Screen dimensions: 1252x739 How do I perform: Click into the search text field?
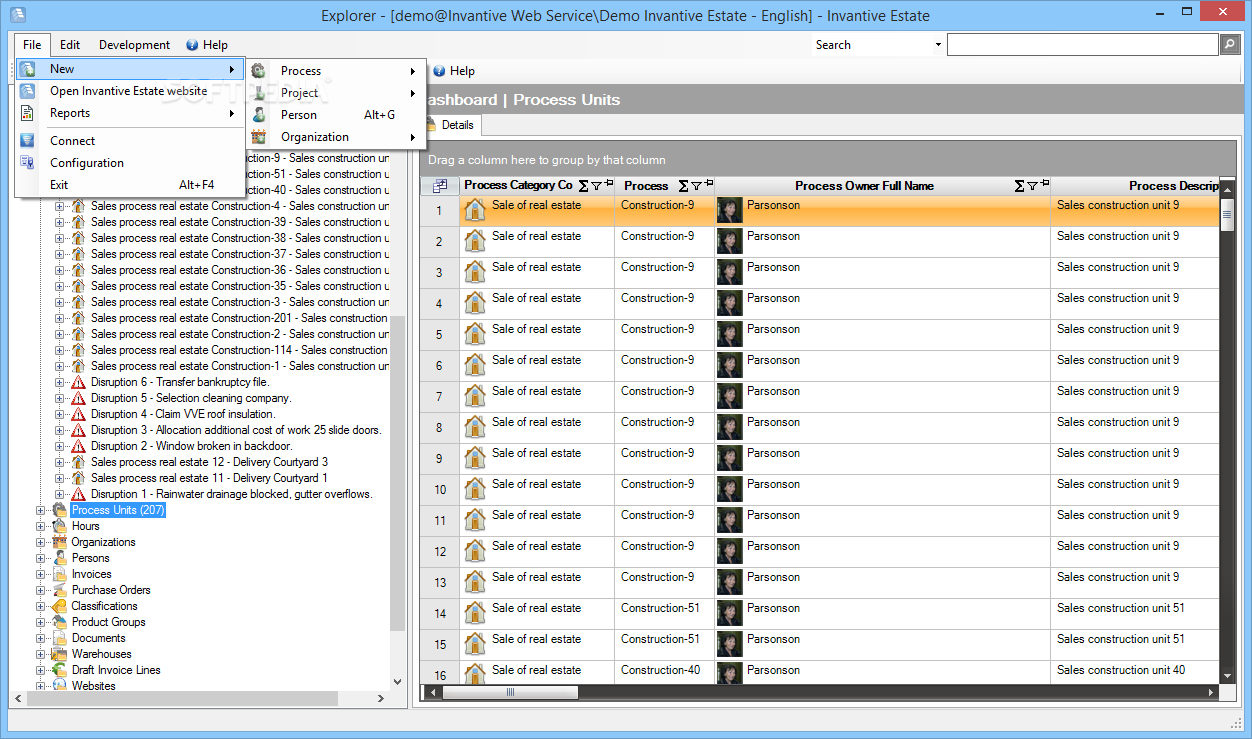(x=1083, y=45)
